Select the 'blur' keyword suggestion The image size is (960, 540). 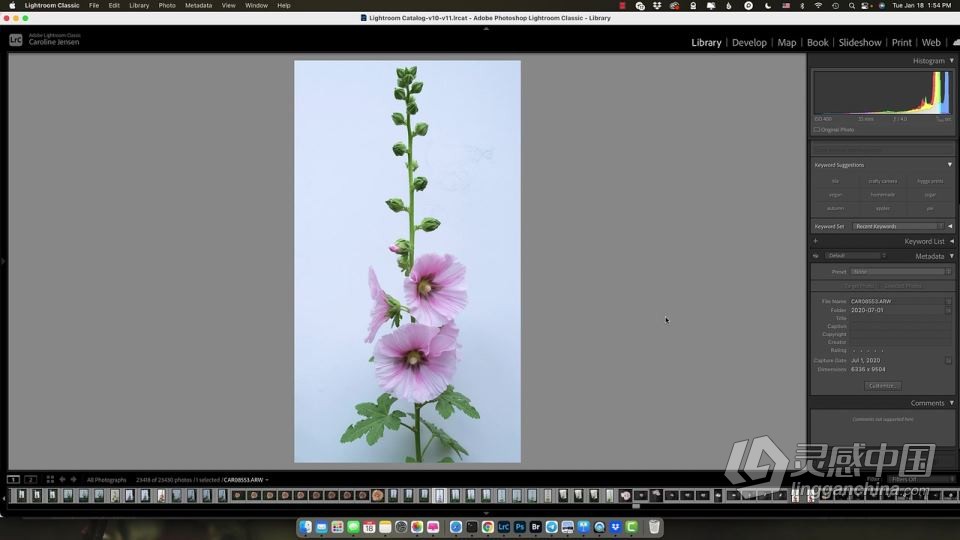click(x=835, y=181)
